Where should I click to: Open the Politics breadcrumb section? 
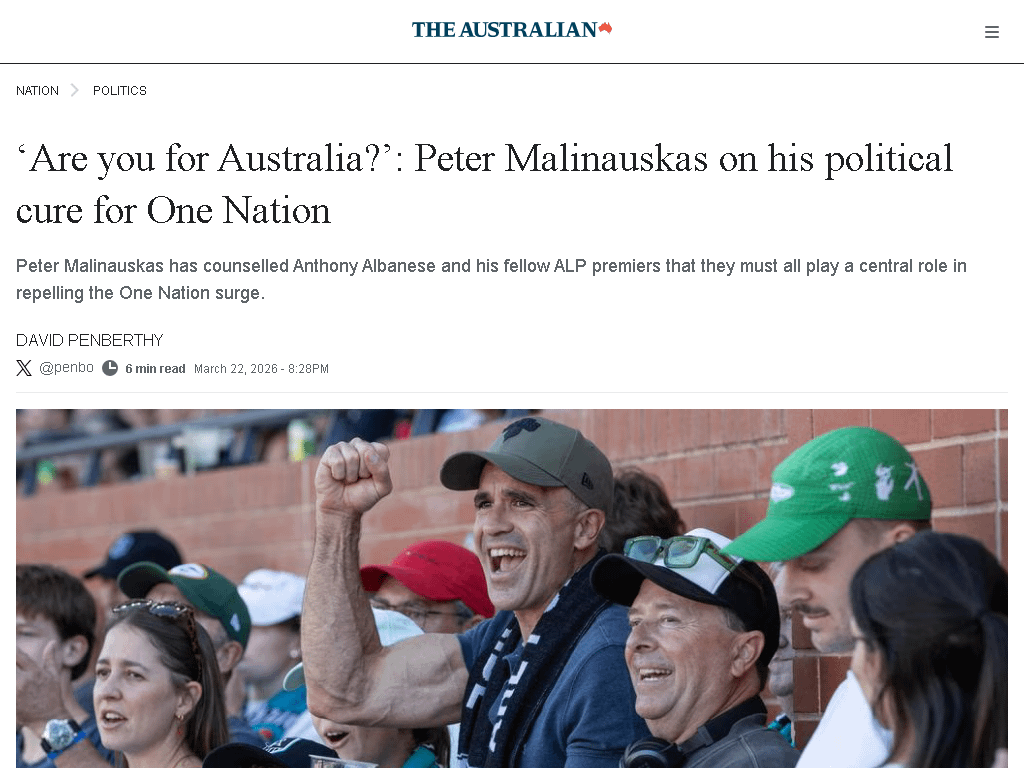pyautogui.click(x=120, y=90)
